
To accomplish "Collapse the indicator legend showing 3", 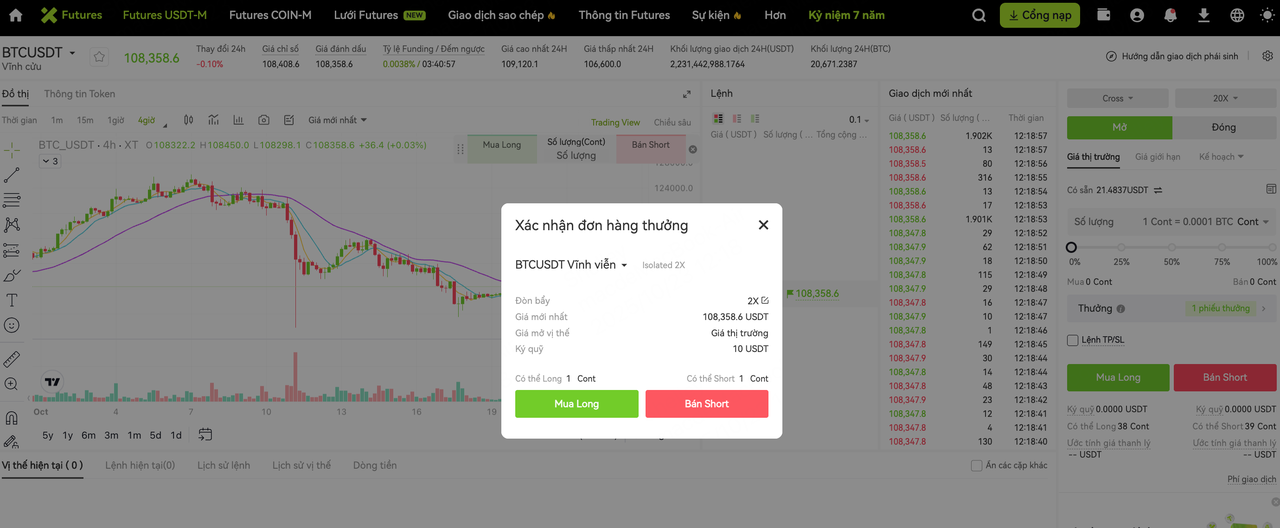I will pos(50,161).
